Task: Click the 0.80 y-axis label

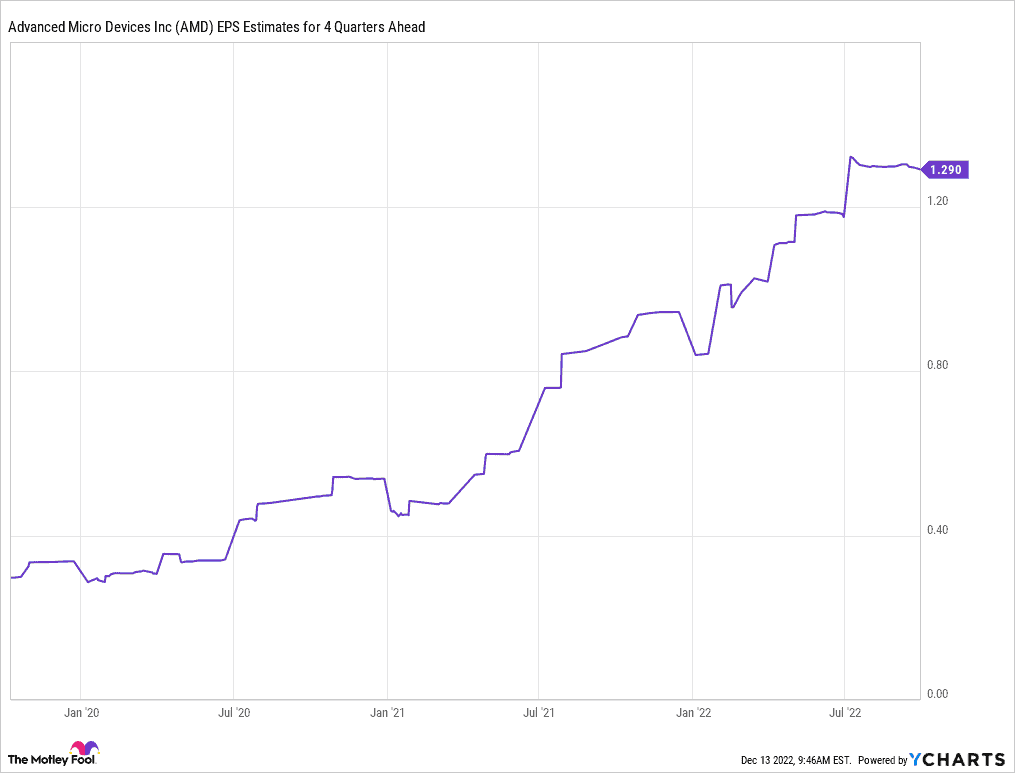Action: tap(939, 365)
